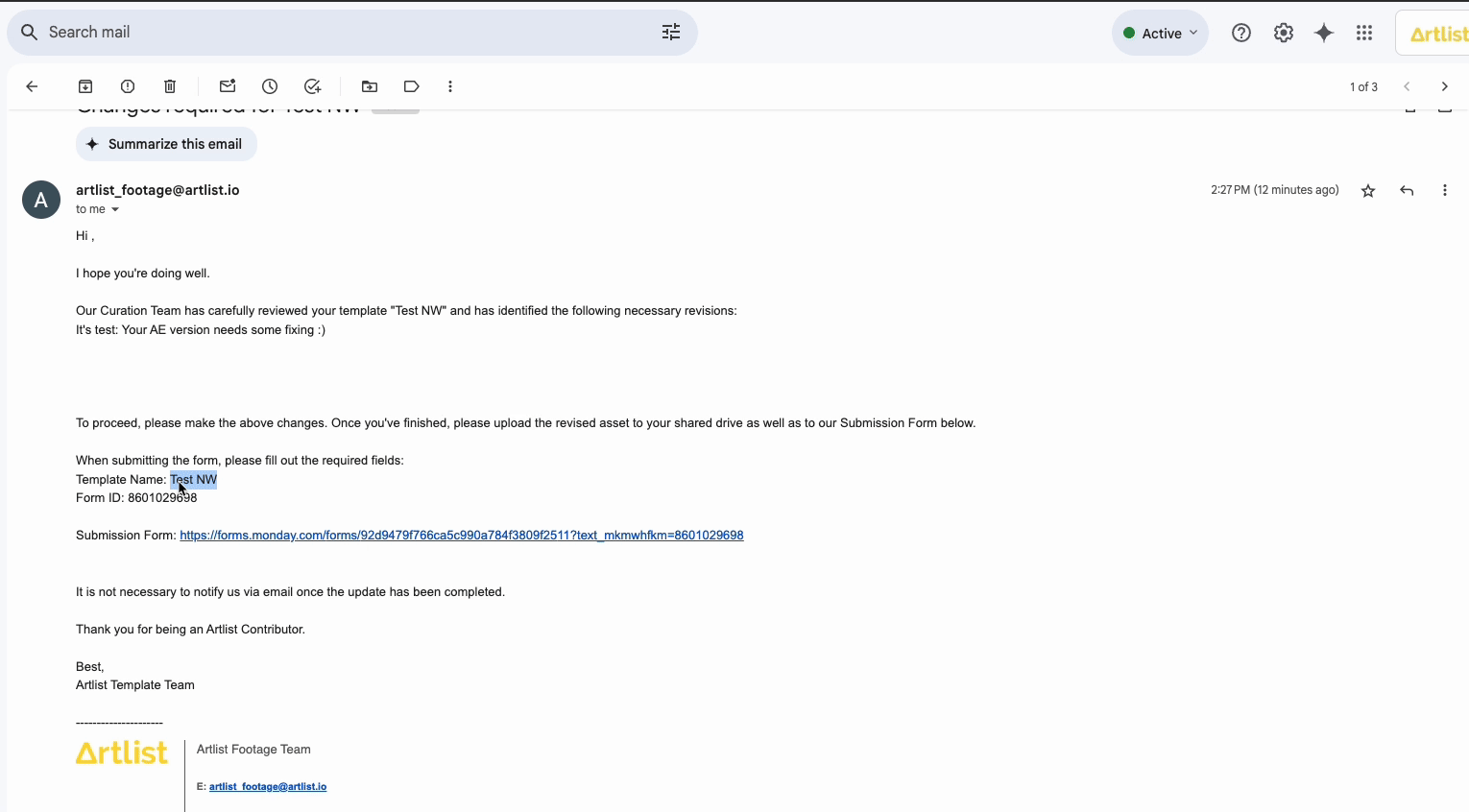Image resolution: width=1469 pixels, height=812 pixels.
Task: Archive this email
Action: [x=85, y=86]
